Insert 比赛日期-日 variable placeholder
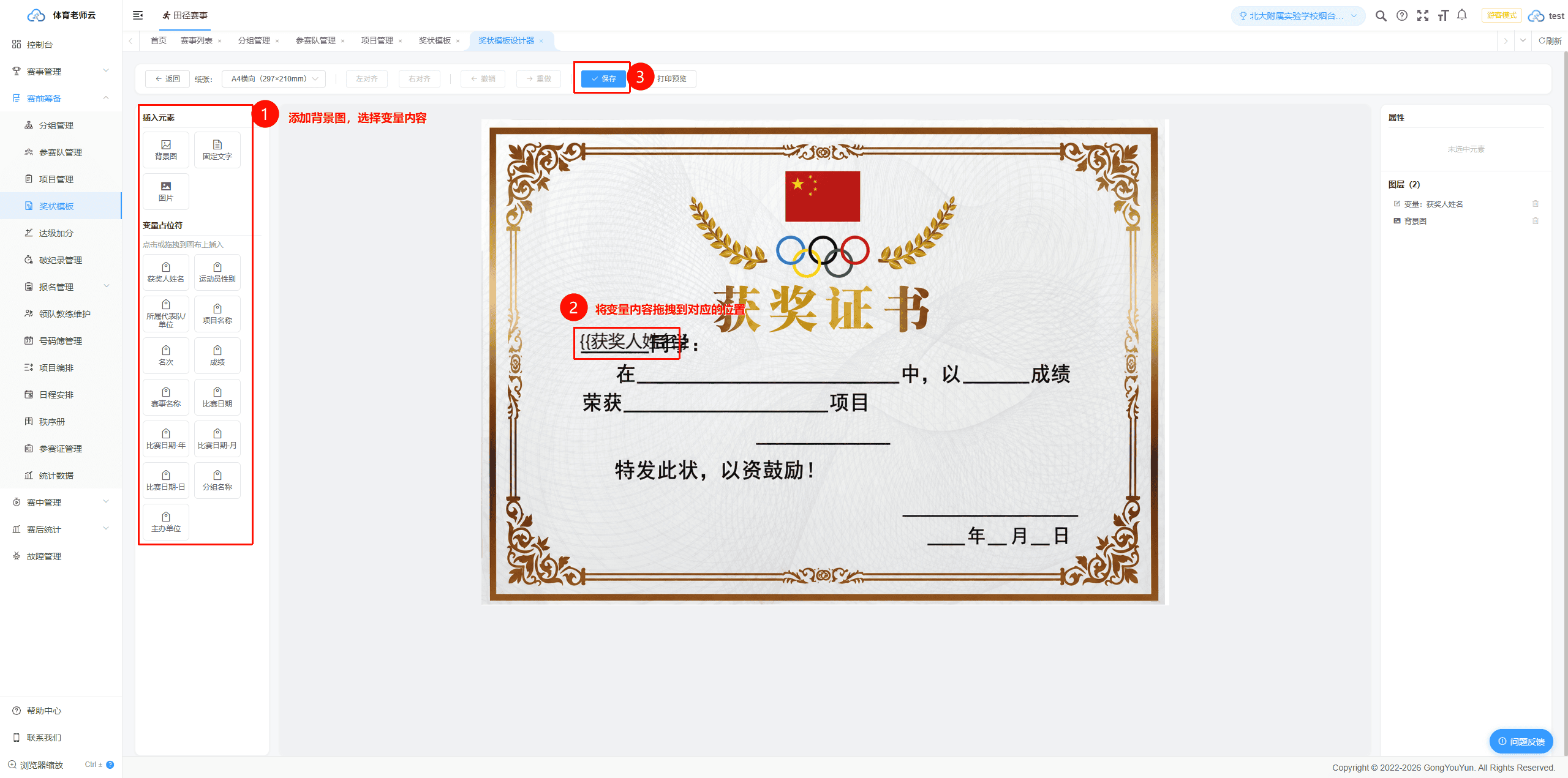This screenshot has width=1568, height=778. [x=166, y=481]
